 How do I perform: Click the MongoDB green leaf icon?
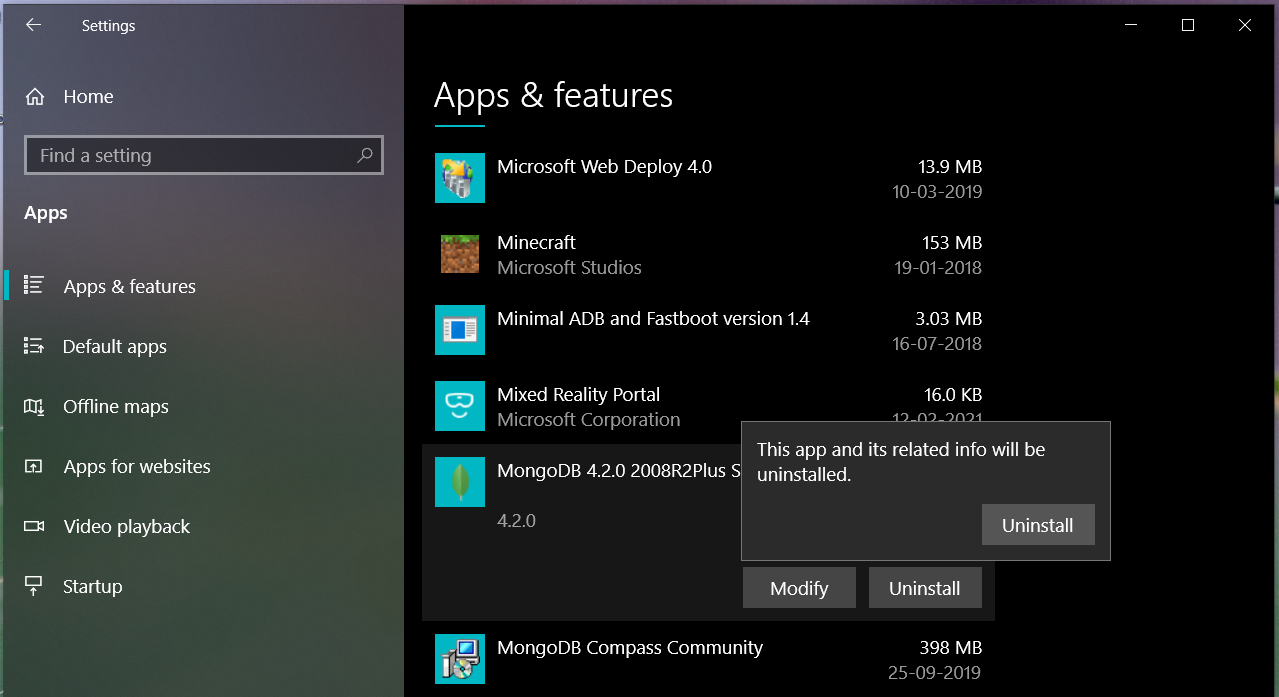coord(460,482)
